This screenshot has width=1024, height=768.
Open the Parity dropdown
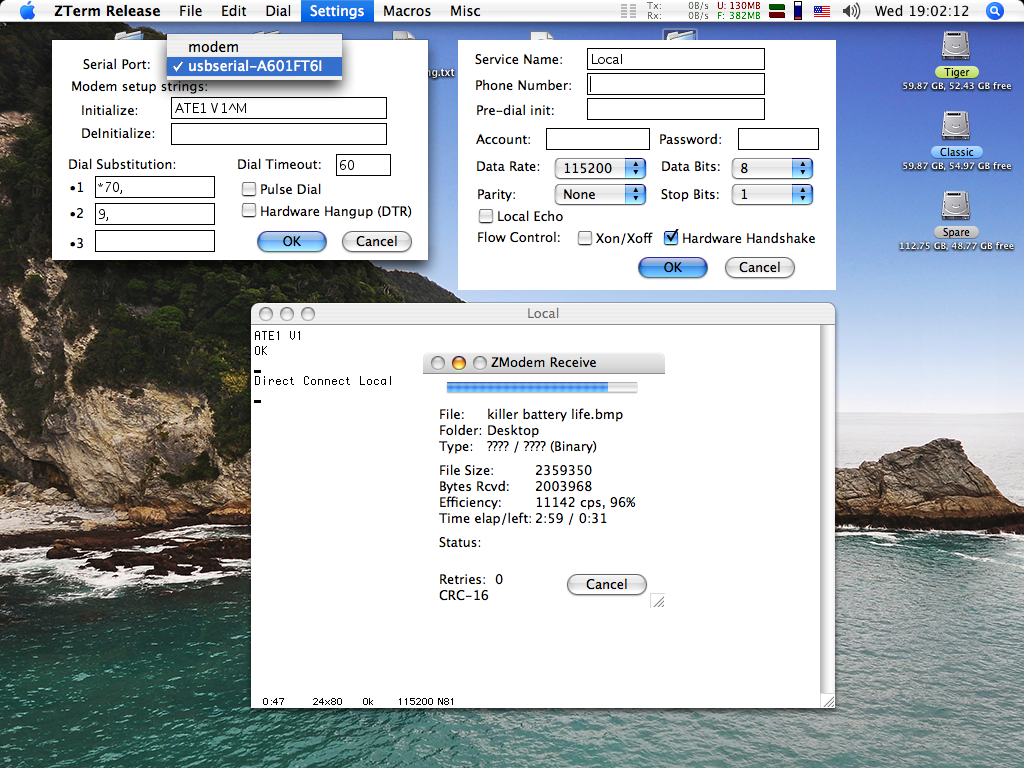(600, 194)
